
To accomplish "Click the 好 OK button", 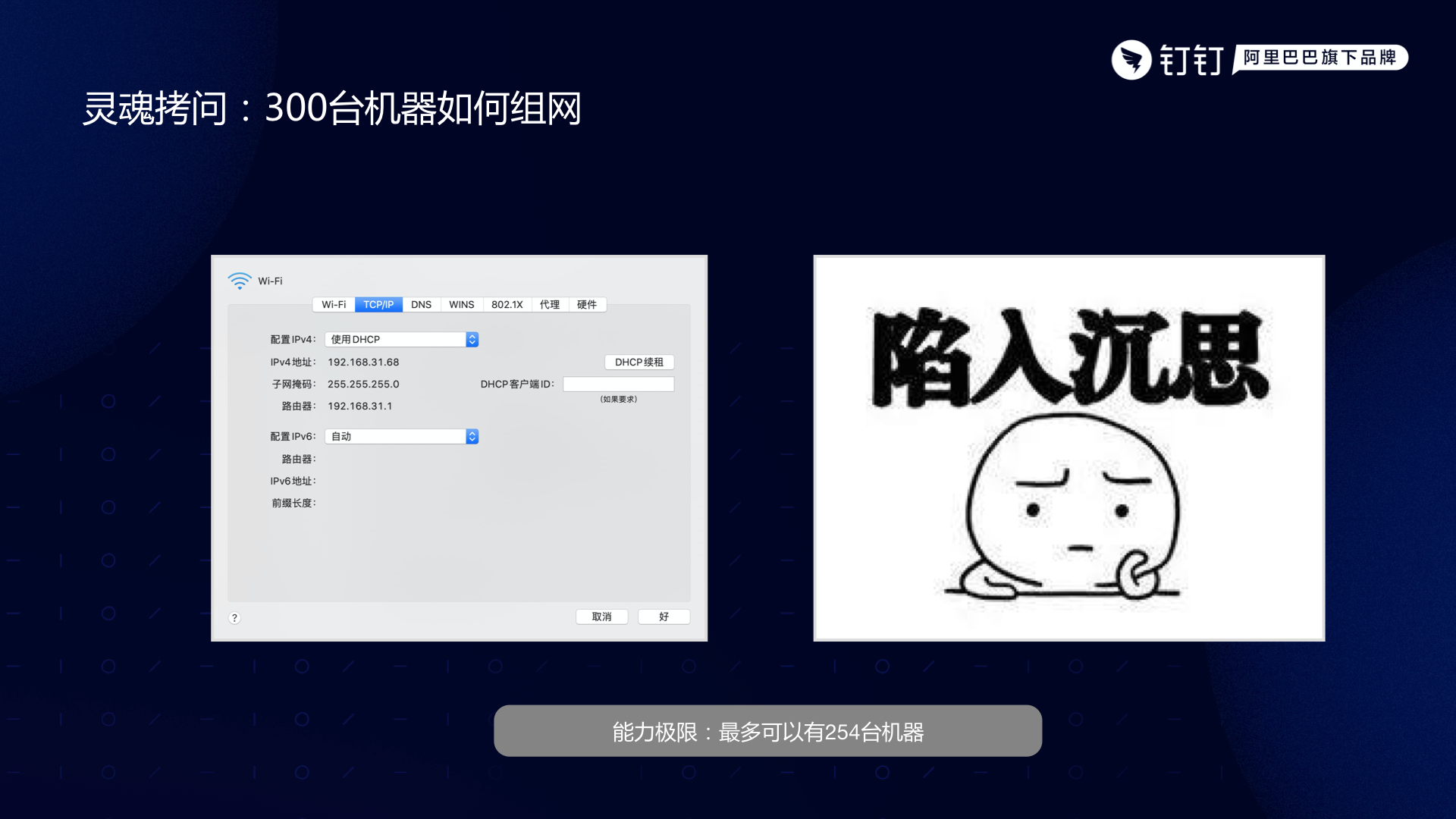I will pos(664,617).
